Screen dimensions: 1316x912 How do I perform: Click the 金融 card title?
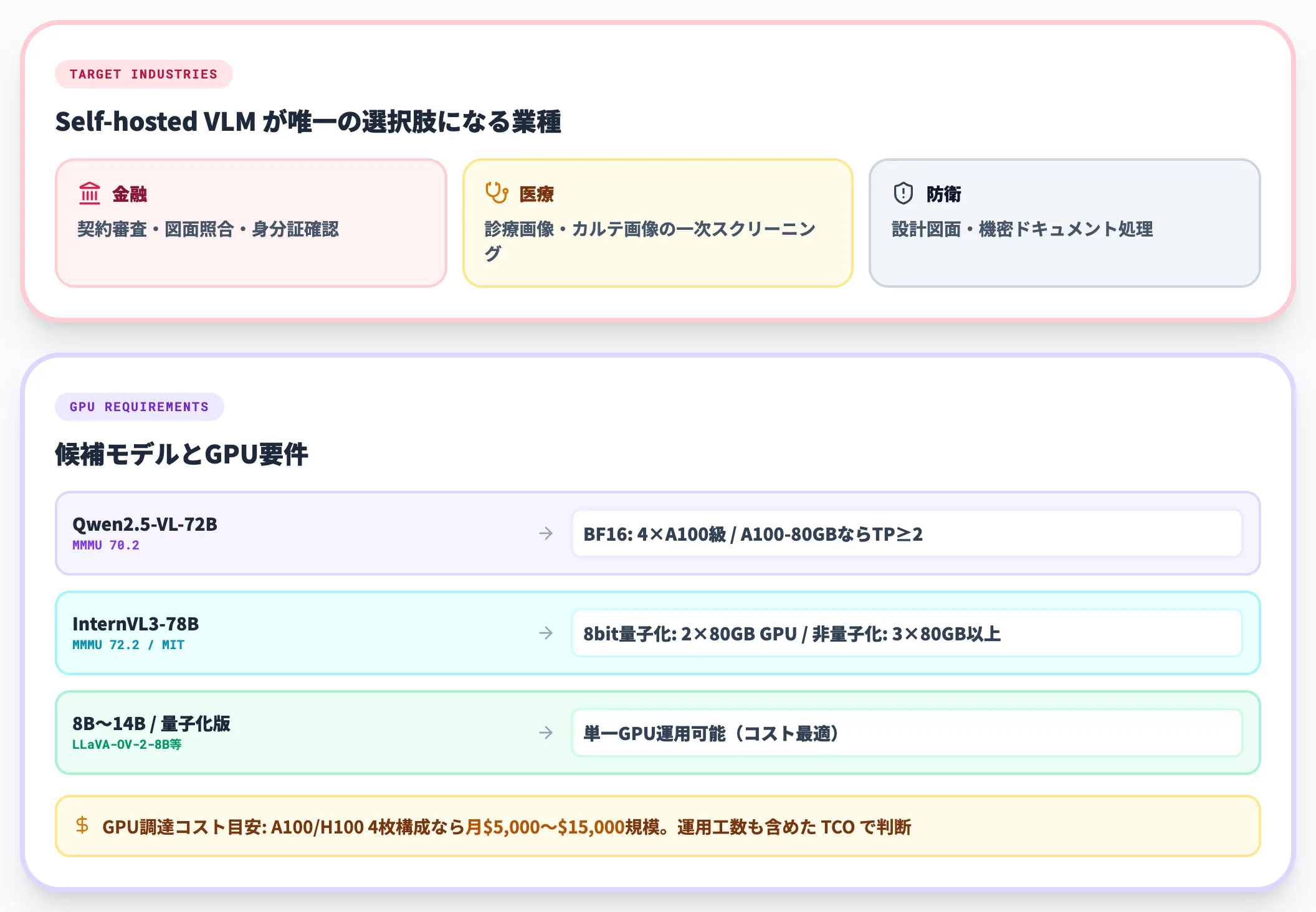130,194
